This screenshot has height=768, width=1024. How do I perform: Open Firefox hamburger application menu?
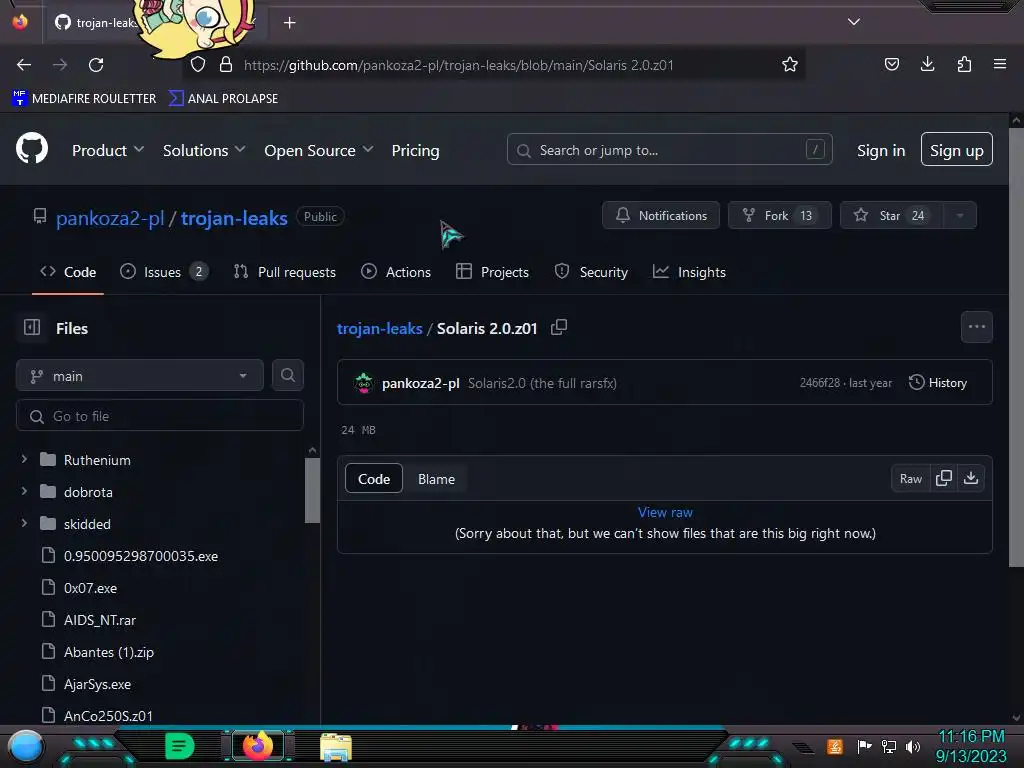[999, 64]
